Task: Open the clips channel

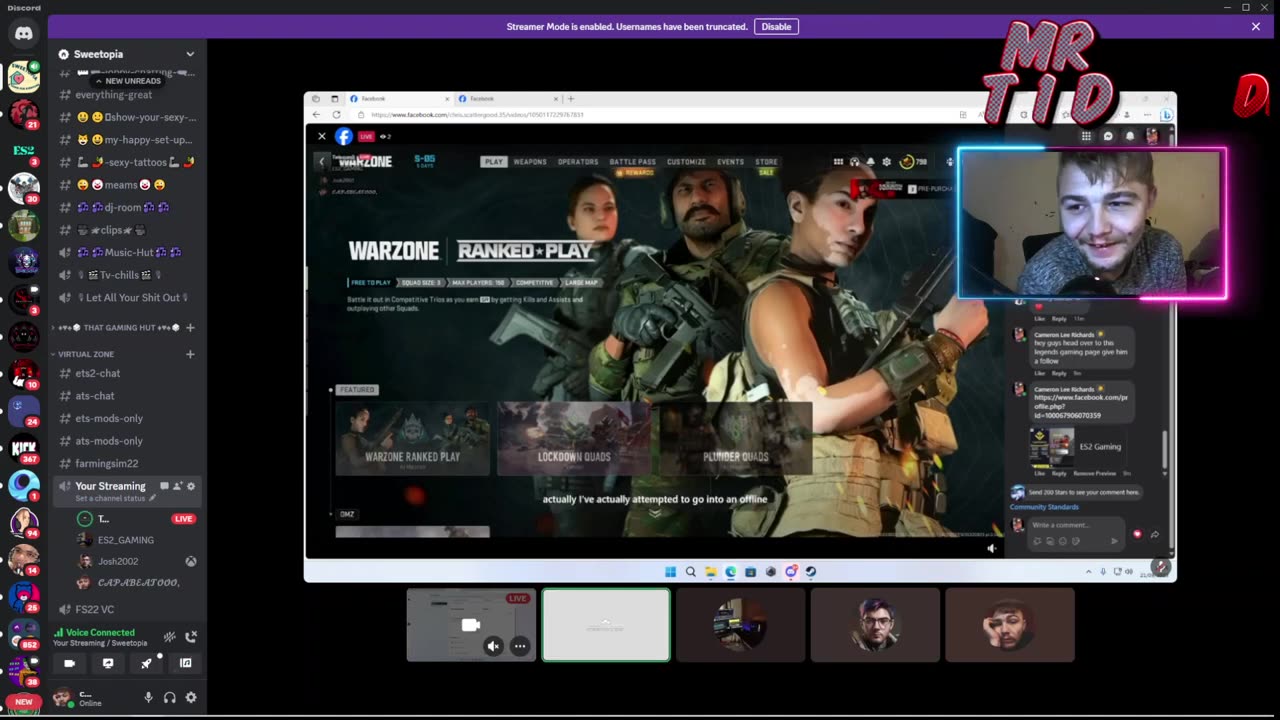Action: pos(127,230)
